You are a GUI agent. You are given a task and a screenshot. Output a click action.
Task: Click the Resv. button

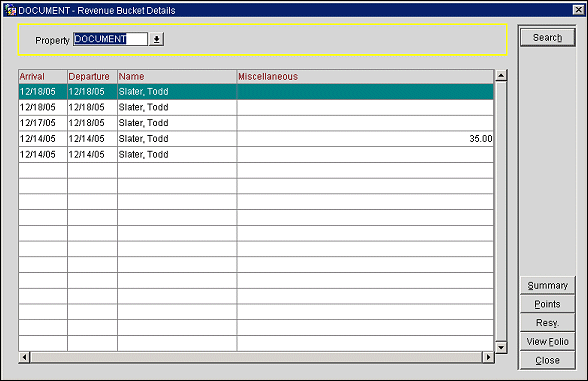[548, 323]
